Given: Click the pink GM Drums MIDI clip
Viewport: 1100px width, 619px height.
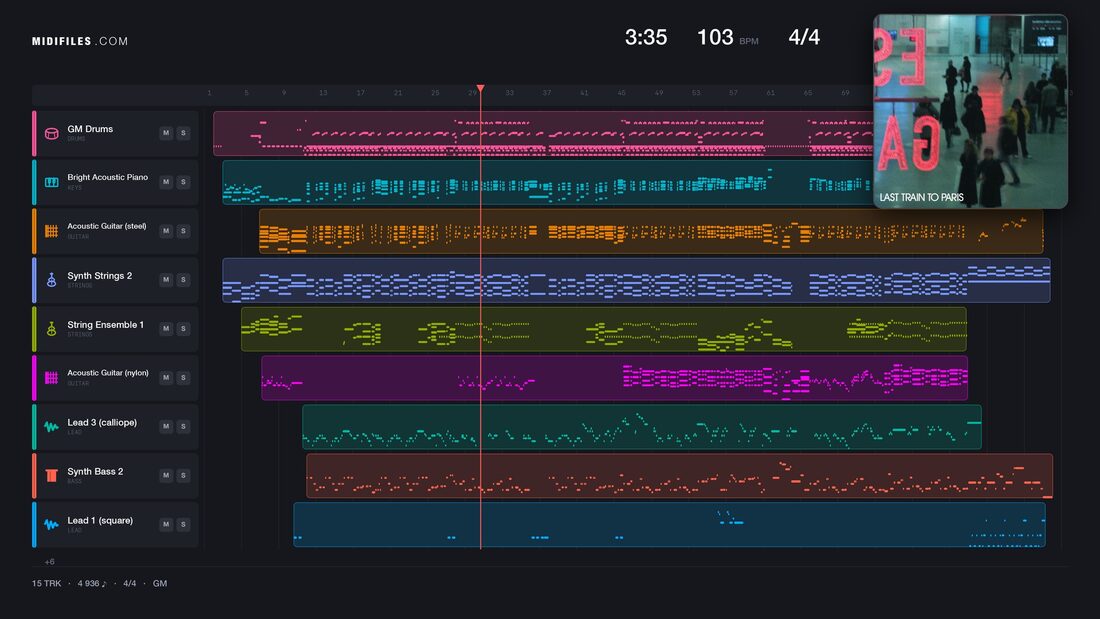Looking at the screenshot, I should coord(543,133).
